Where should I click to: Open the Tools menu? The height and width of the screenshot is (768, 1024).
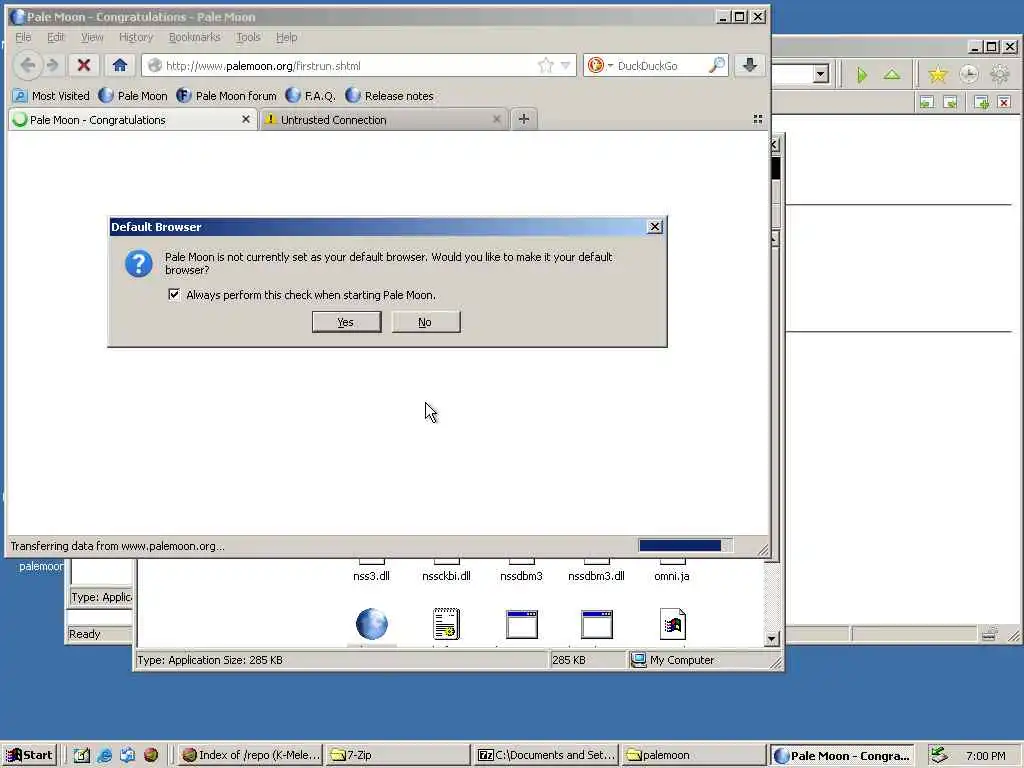tap(248, 37)
